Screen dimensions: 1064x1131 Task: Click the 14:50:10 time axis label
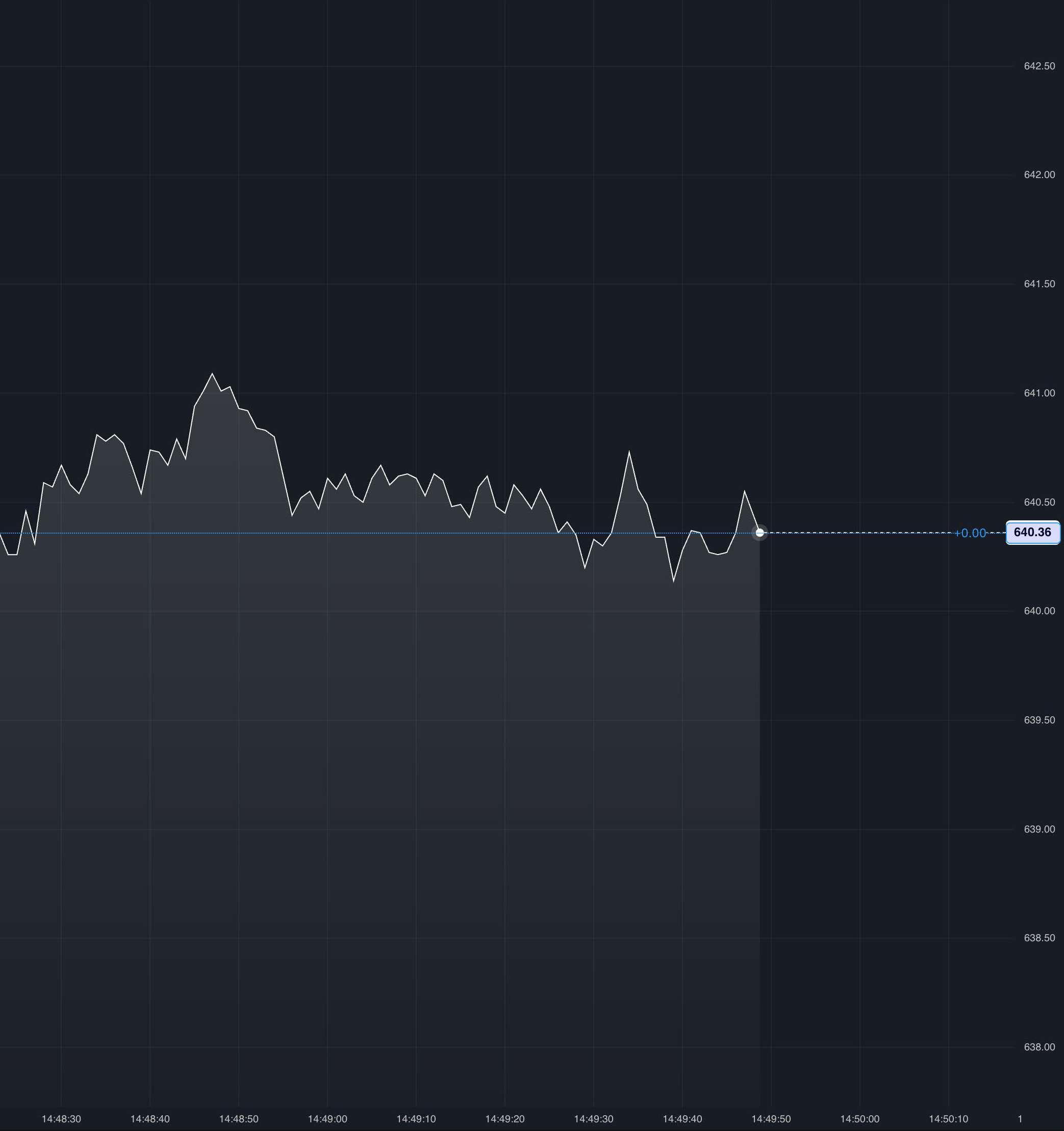949,1119
